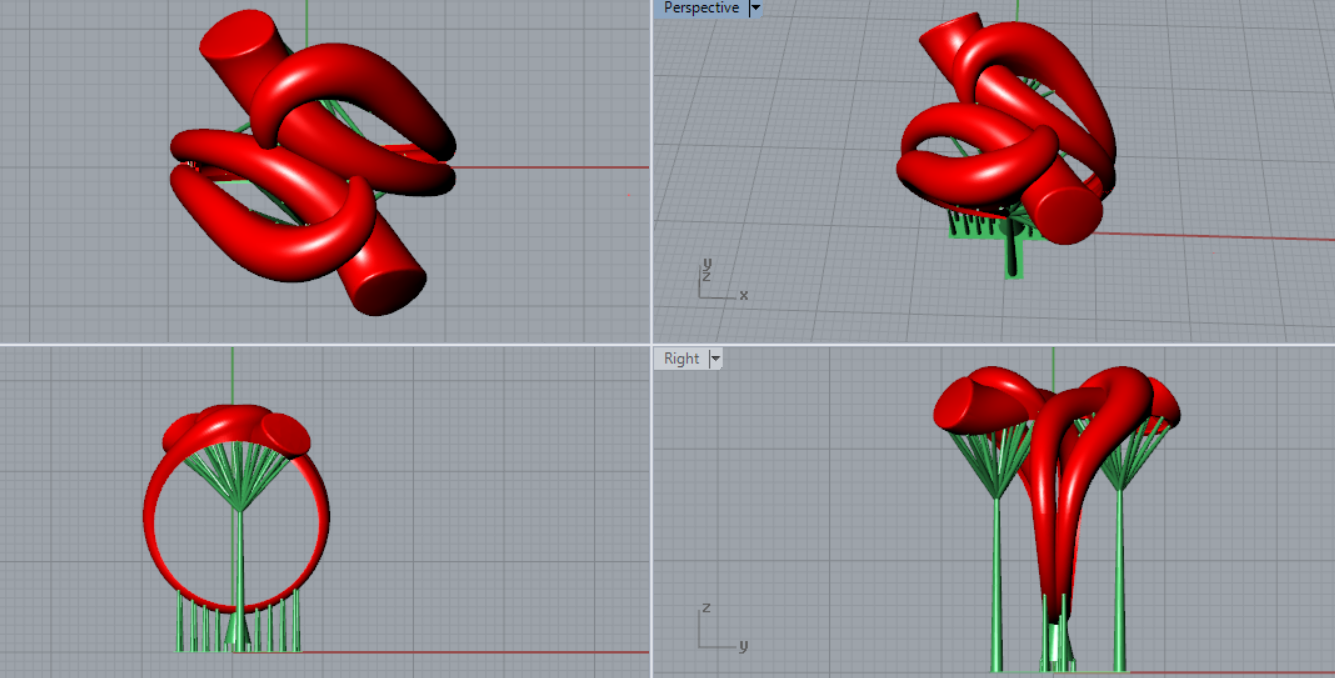Open the Perspective viewport dropdown arrow
The image size is (1335, 678).
pyautogui.click(x=755, y=8)
